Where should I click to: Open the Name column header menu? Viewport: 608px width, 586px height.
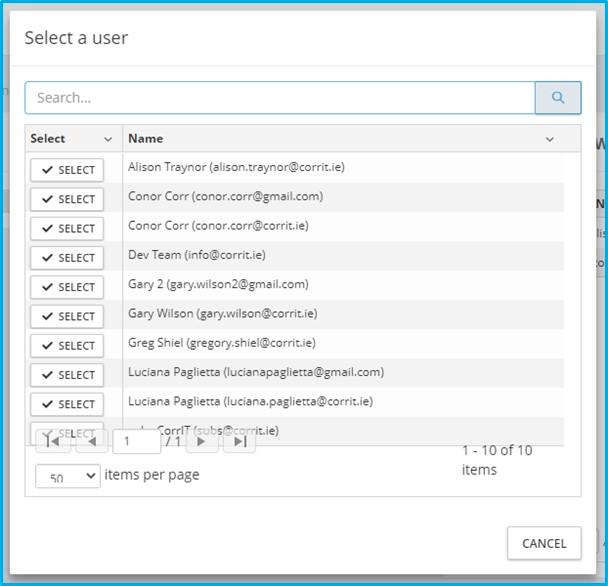(x=549, y=139)
